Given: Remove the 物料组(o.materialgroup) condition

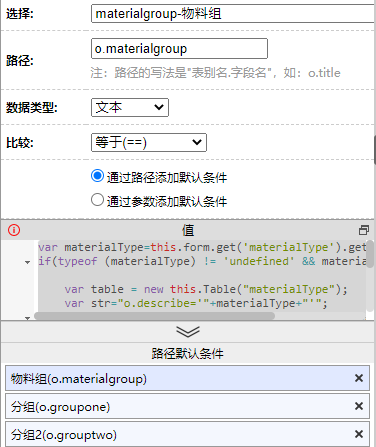Looking at the screenshot, I should click(359, 378).
